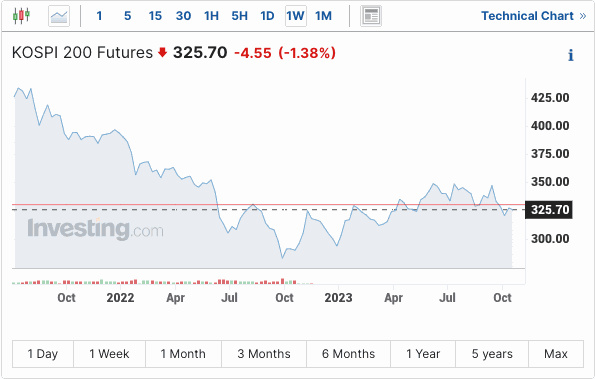This screenshot has width=595, height=379.
Task: Click the 375.00 axis label
Action: tap(550, 154)
